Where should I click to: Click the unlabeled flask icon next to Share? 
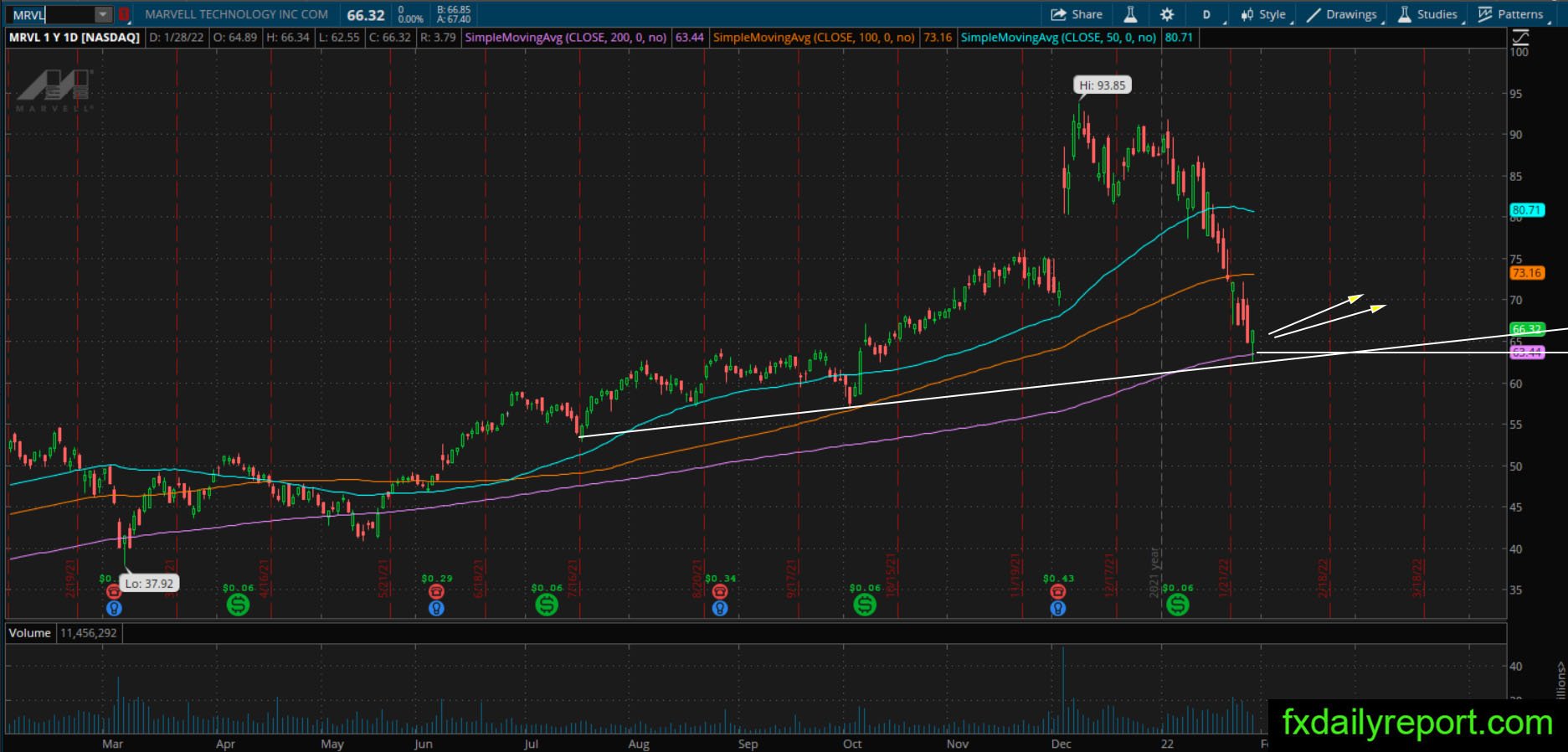(x=1130, y=14)
